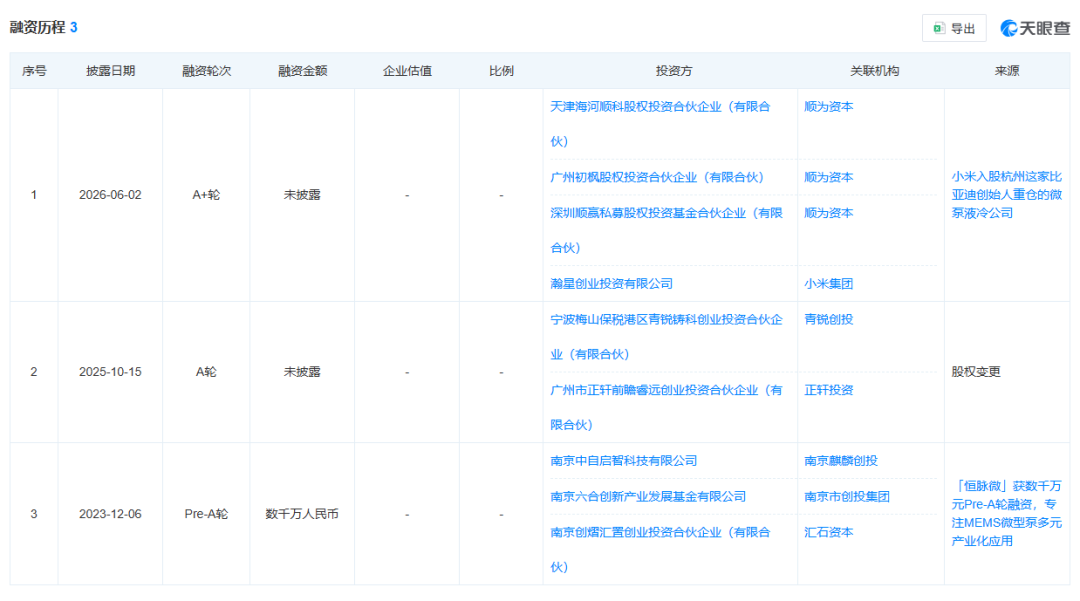
Task: Select amount 数千万人民币
Action: coord(302,514)
